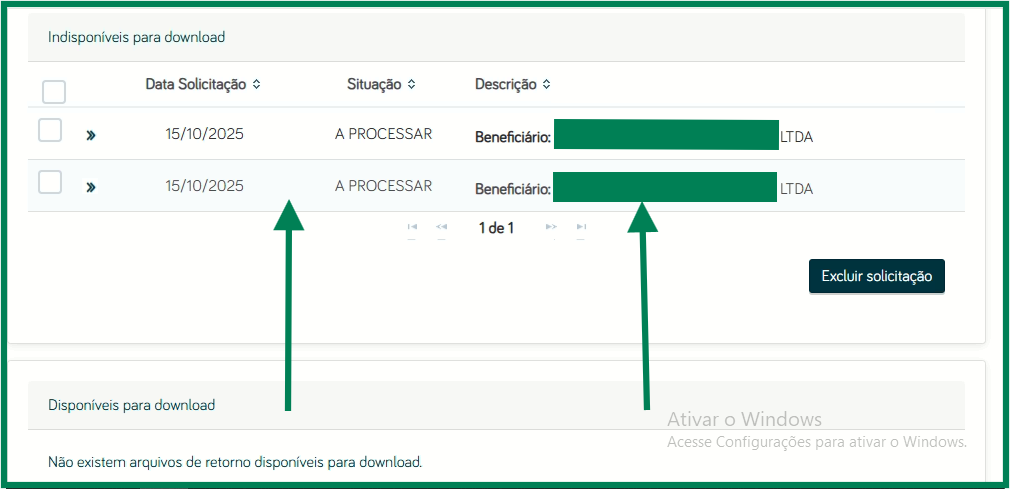Check the second request row checkbox

click(50, 182)
